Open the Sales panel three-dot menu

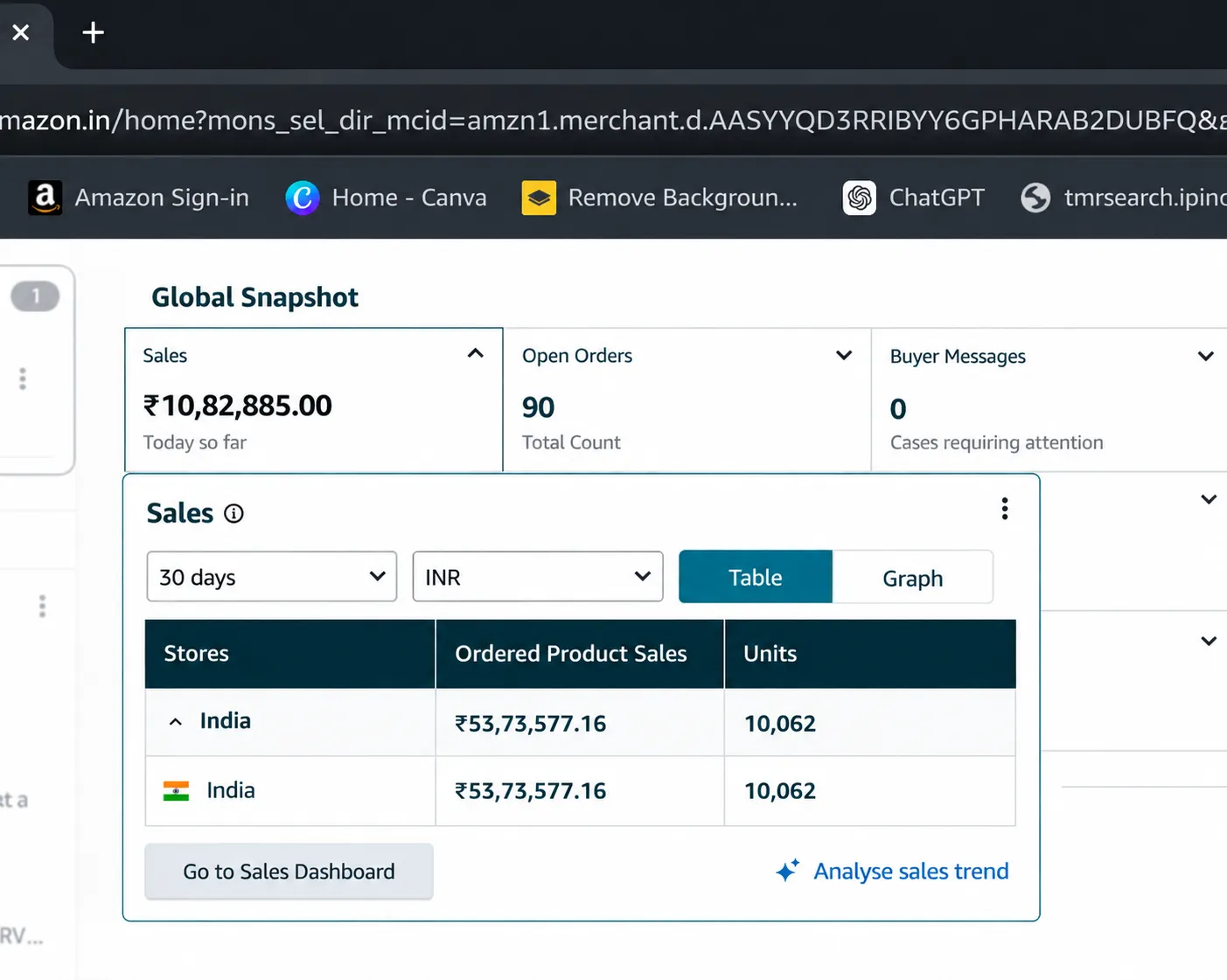[1005, 509]
